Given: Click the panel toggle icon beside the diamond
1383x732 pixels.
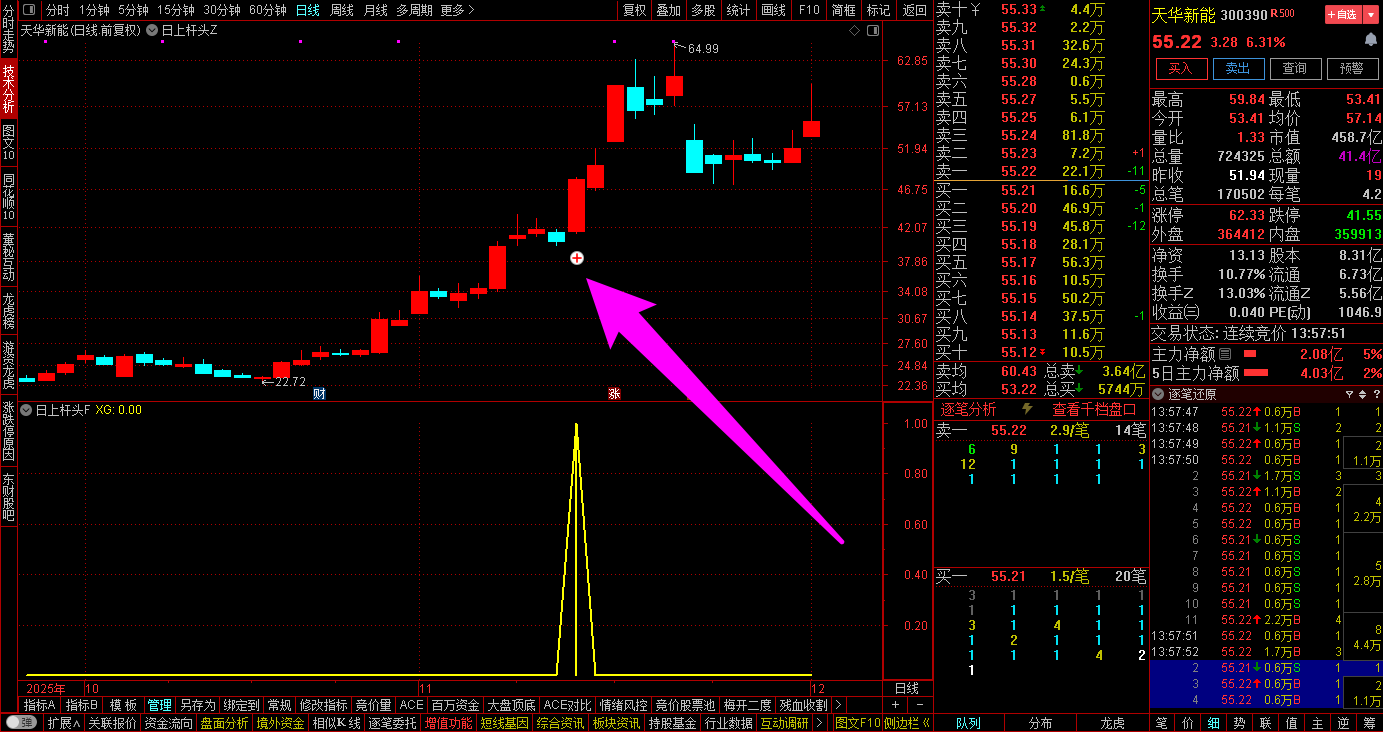Looking at the screenshot, I should click(872, 30).
